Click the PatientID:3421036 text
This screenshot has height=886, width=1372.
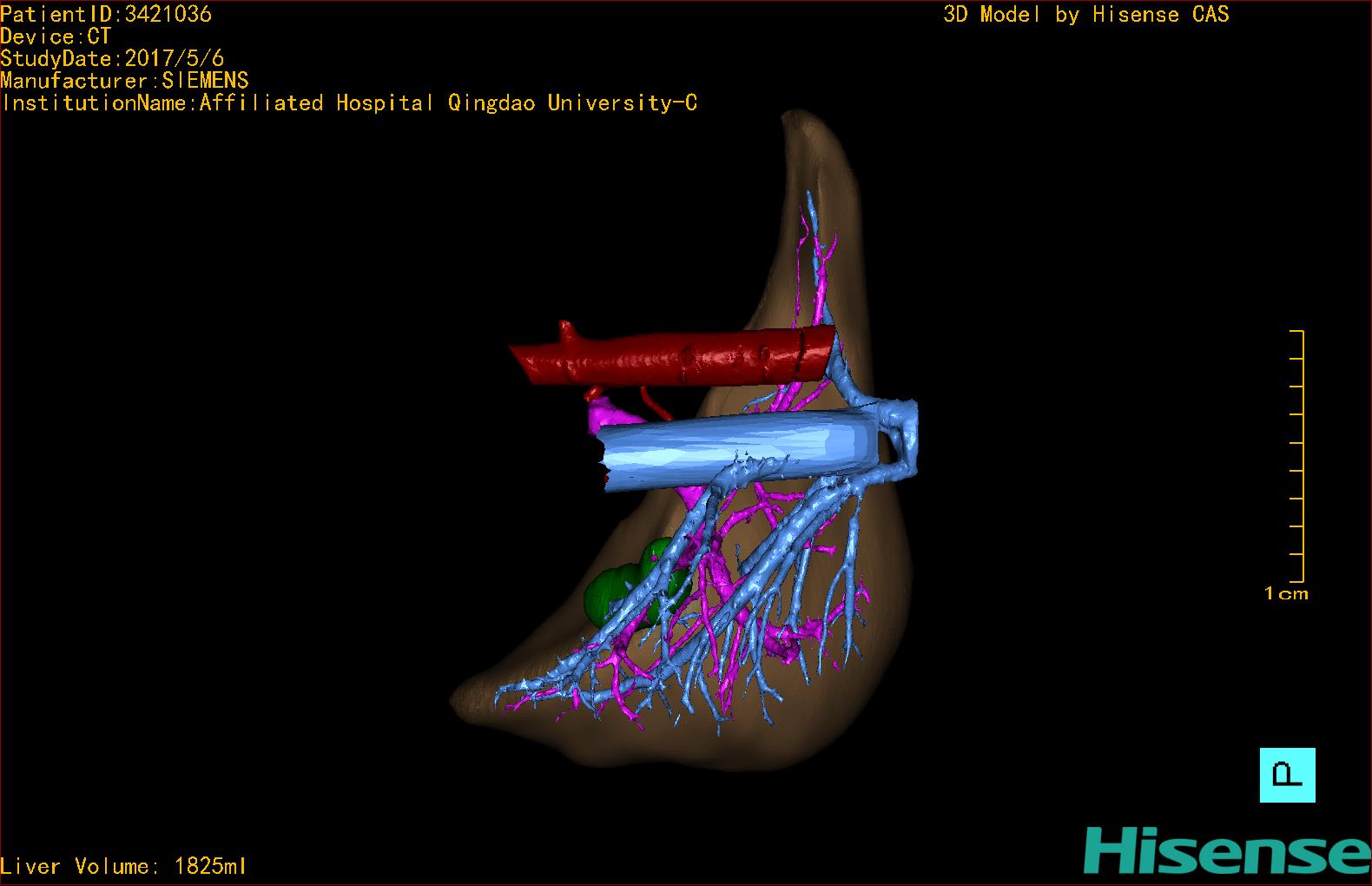tap(106, 14)
